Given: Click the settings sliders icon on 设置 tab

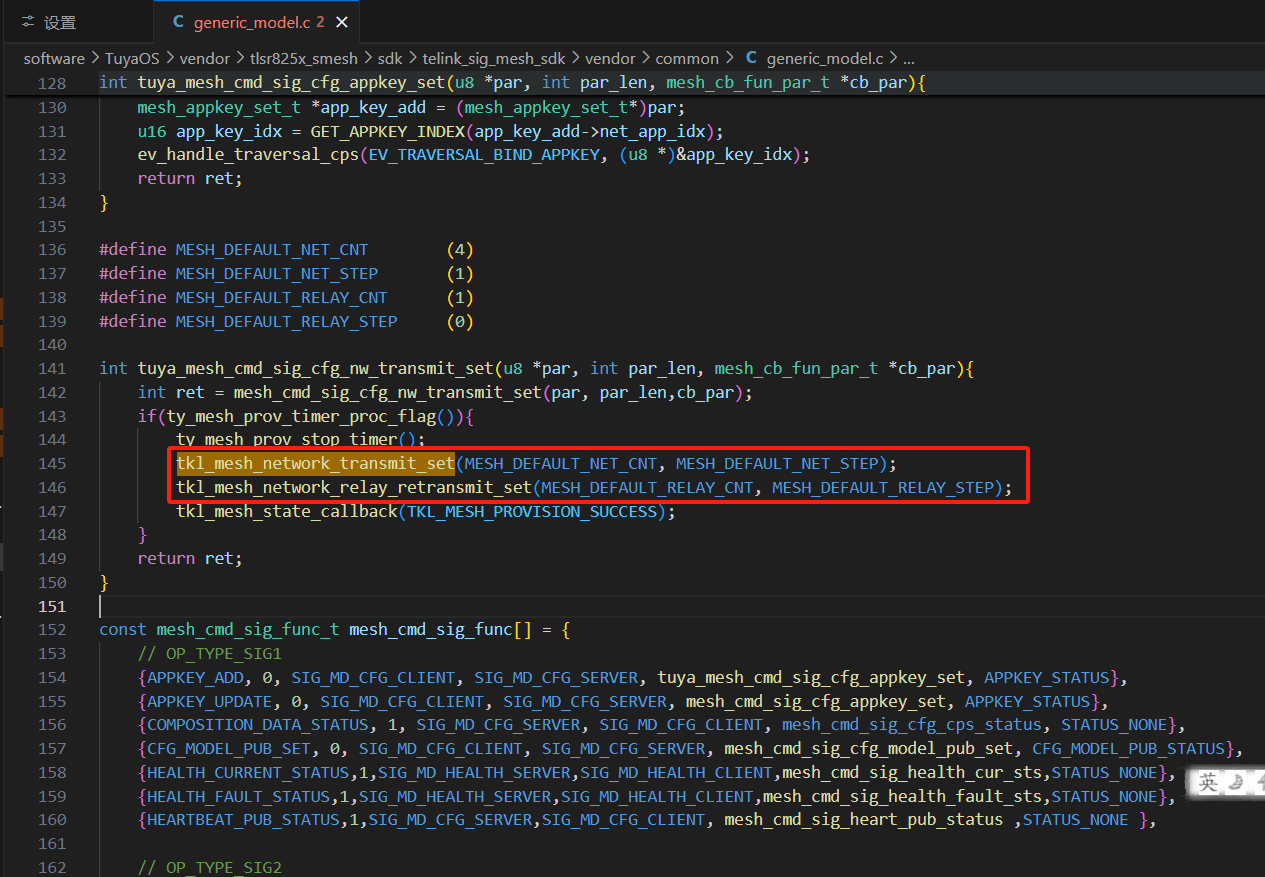Looking at the screenshot, I should pyautogui.click(x=28, y=22).
